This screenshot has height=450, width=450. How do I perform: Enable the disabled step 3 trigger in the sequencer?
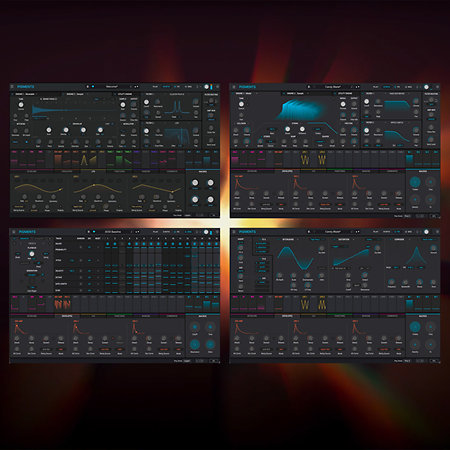tap(122, 244)
